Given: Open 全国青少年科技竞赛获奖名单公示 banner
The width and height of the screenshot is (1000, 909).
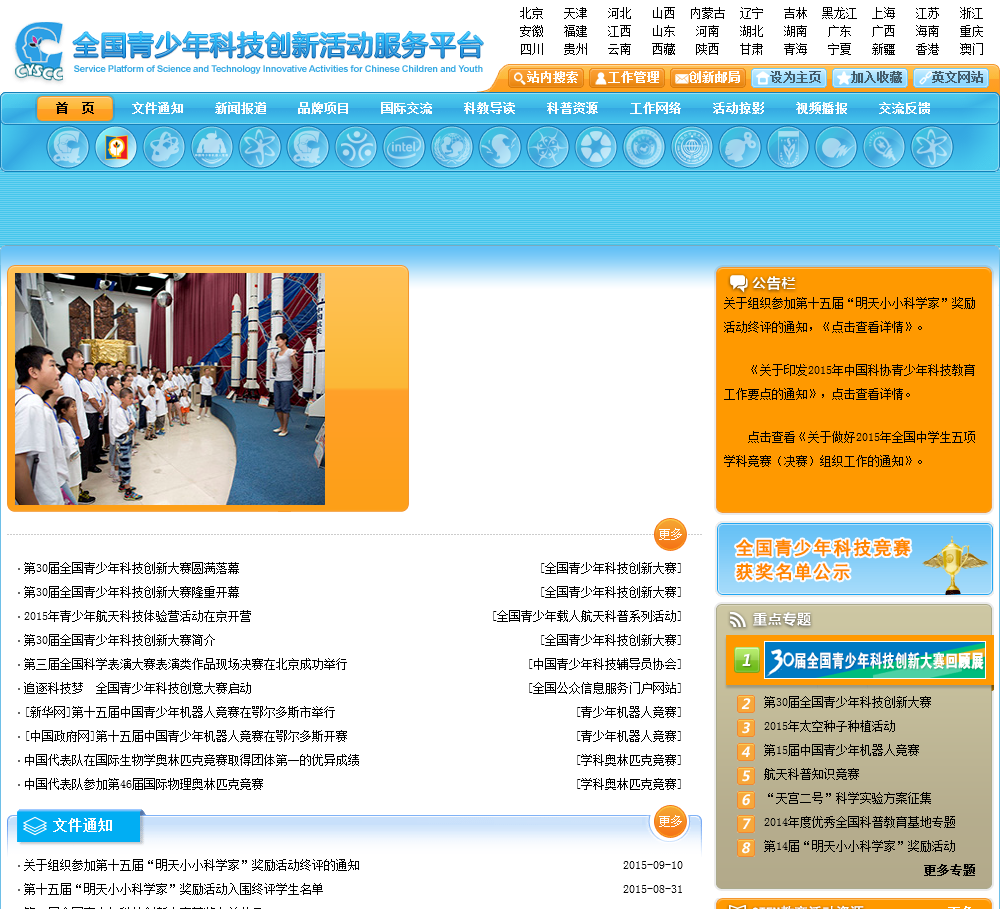Looking at the screenshot, I should click(x=855, y=559).
